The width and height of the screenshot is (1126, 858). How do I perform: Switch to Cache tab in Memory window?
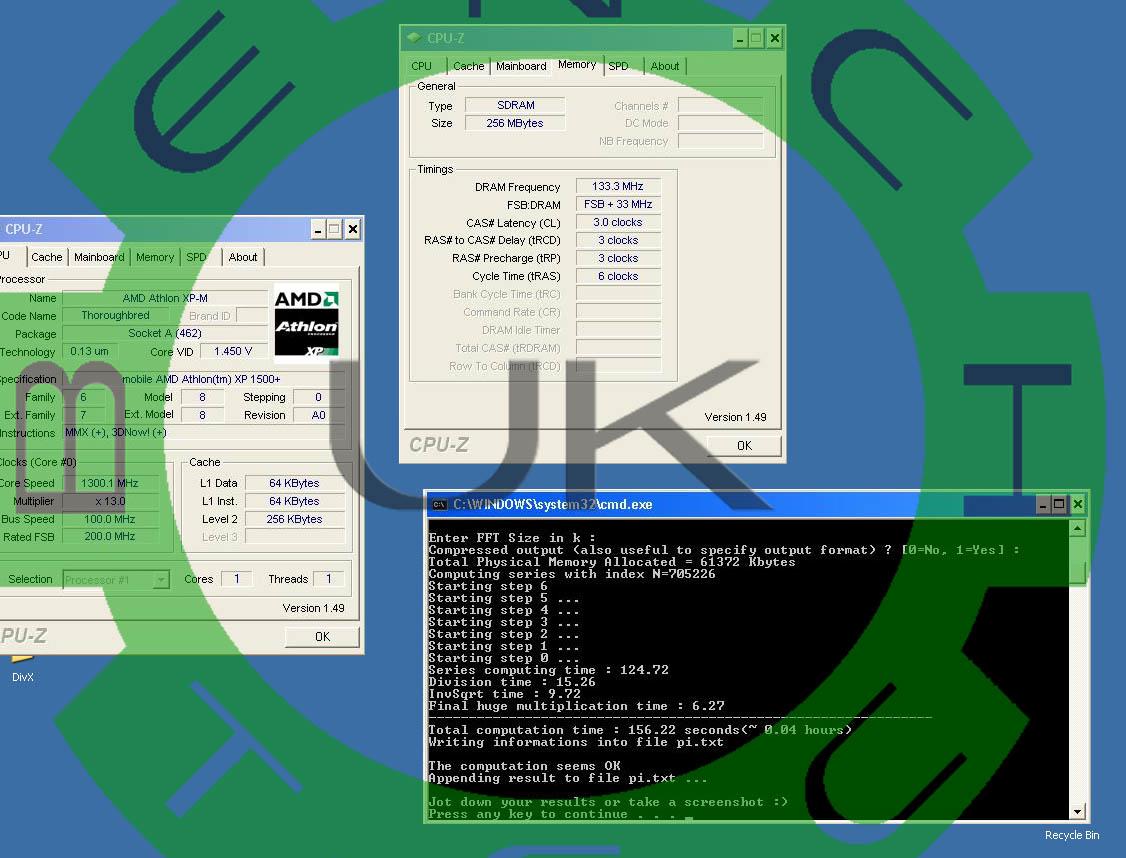tap(468, 66)
